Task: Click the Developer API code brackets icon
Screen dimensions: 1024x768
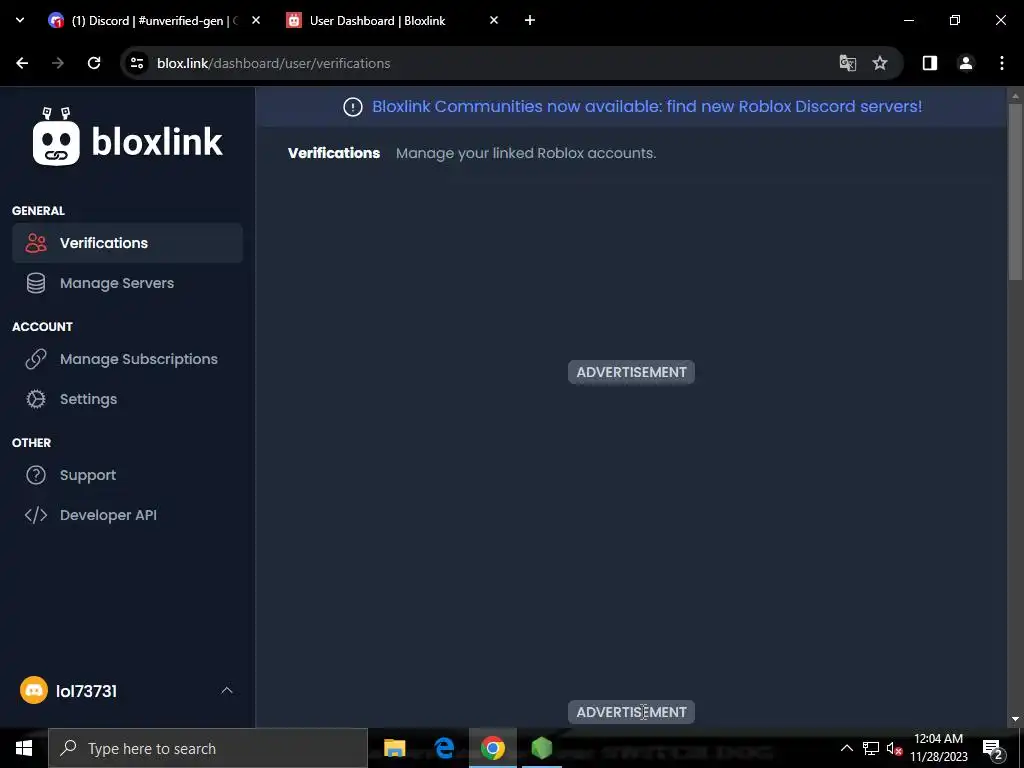Action: click(36, 515)
